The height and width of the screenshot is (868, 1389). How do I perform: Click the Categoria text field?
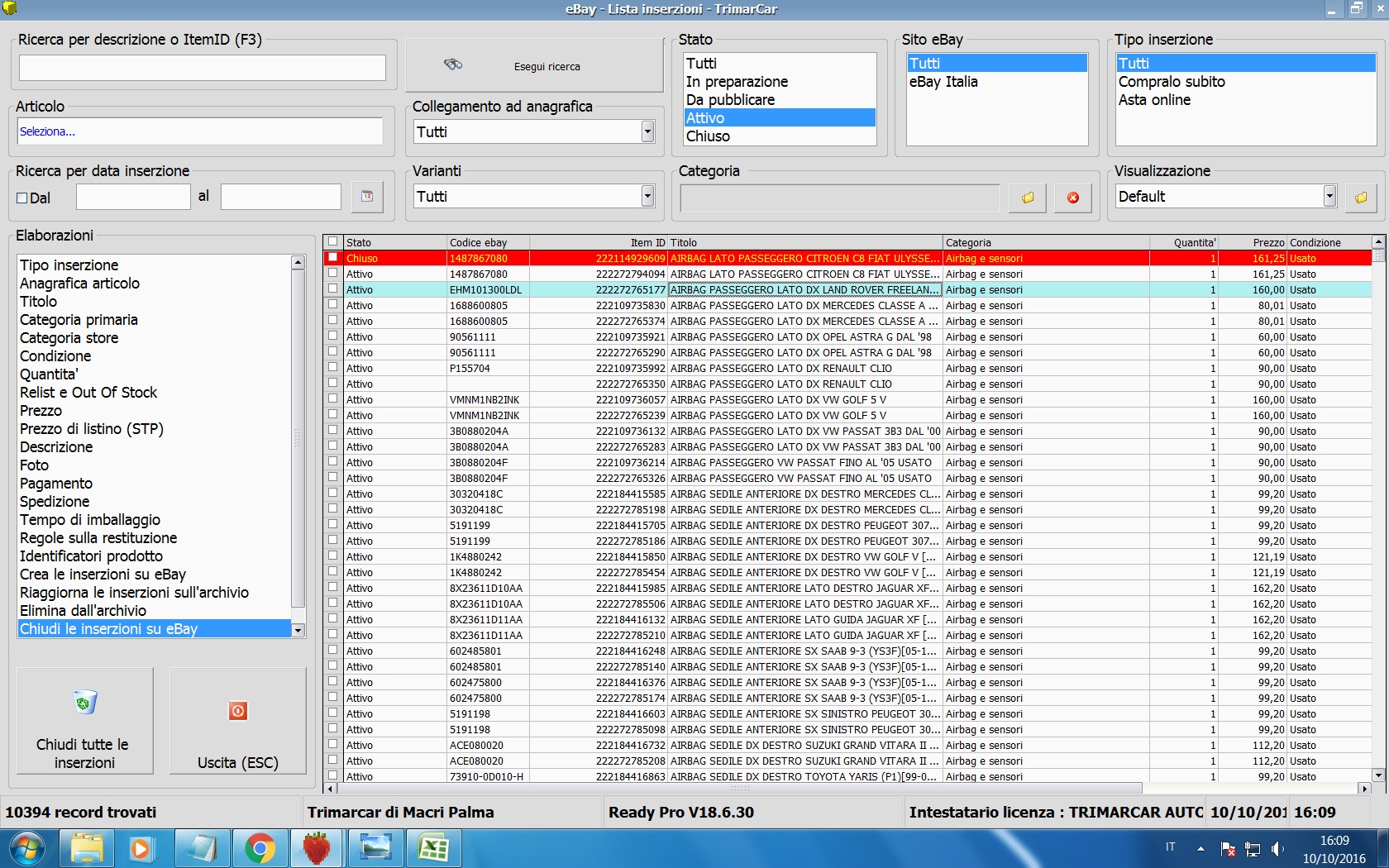[x=840, y=198]
